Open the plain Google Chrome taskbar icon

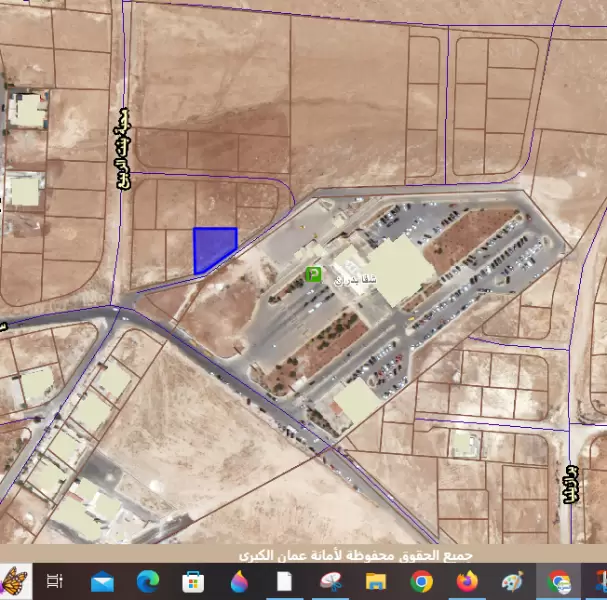click(x=421, y=581)
